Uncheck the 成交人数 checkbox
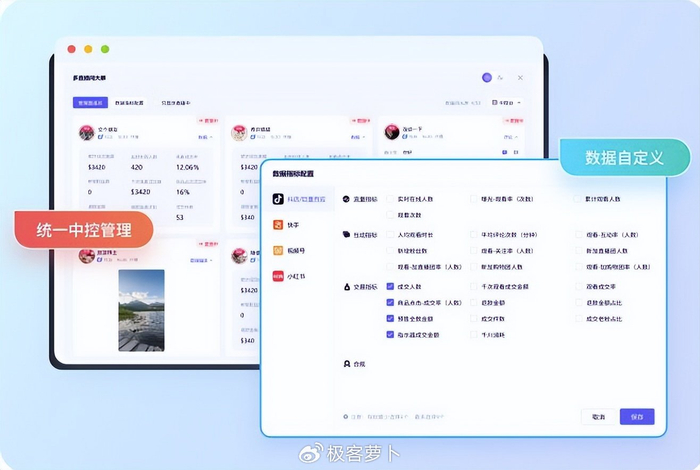Image resolution: width=700 pixels, height=470 pixels. [390, 287]
